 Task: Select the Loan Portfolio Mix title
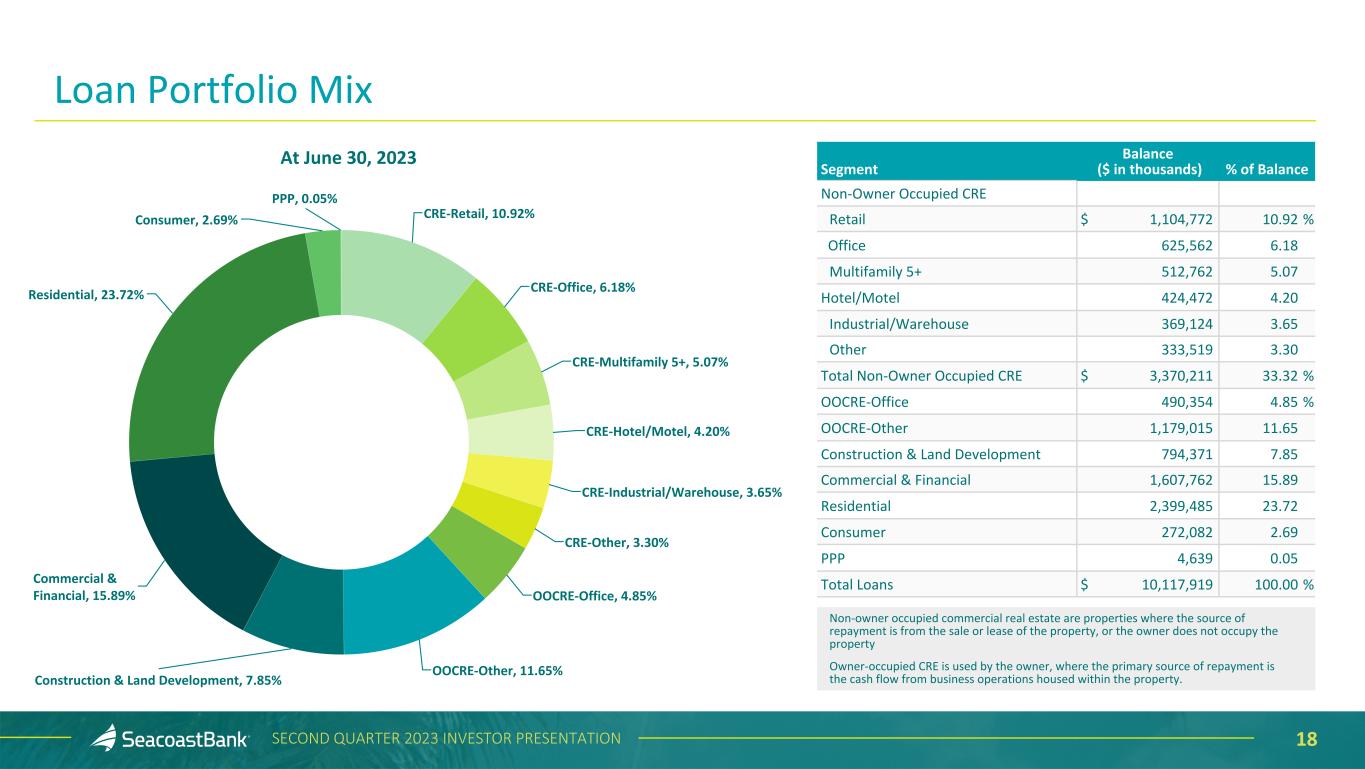pos(213,90)
